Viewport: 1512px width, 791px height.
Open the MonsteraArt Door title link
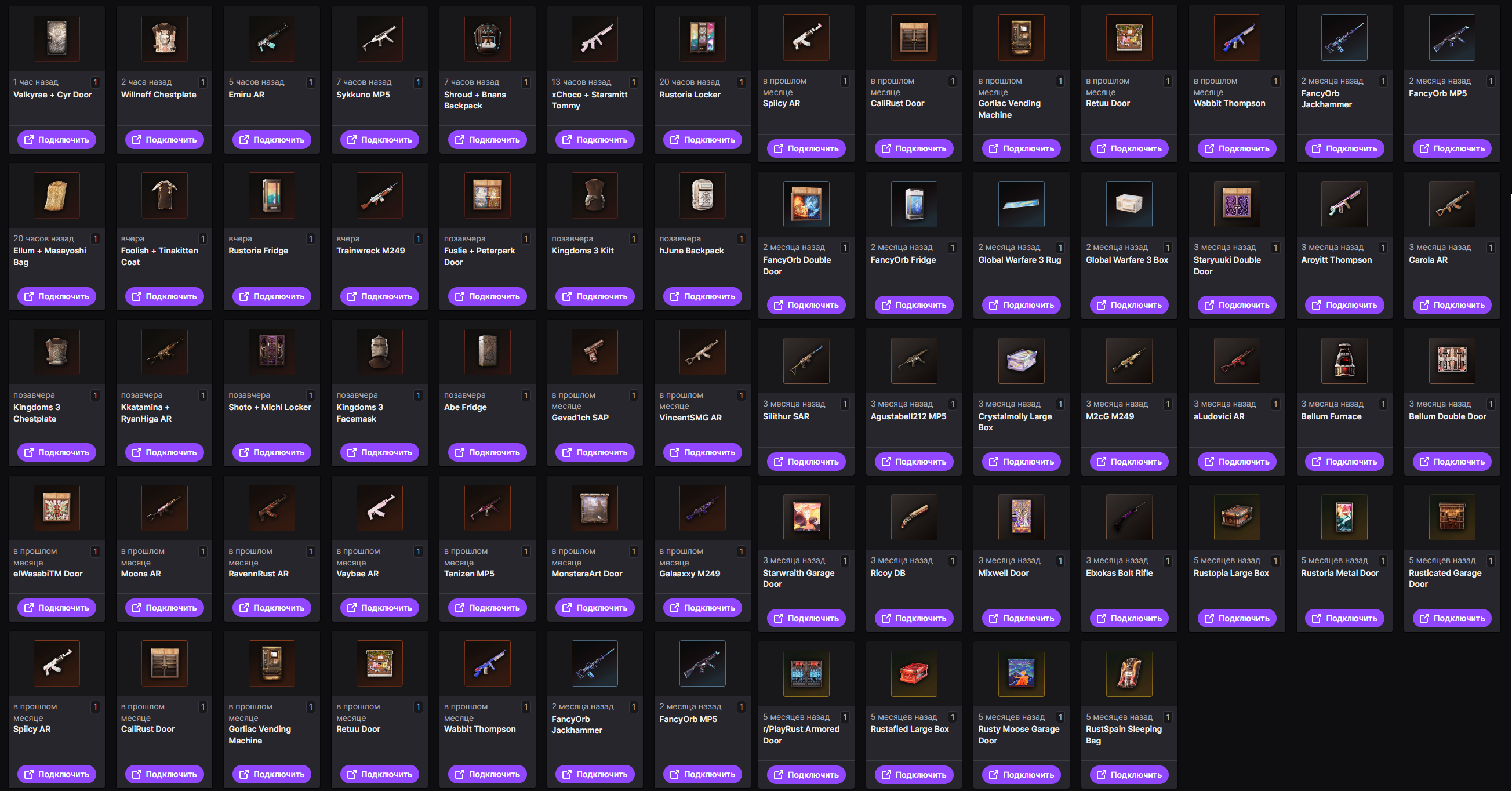pos(586,573)
